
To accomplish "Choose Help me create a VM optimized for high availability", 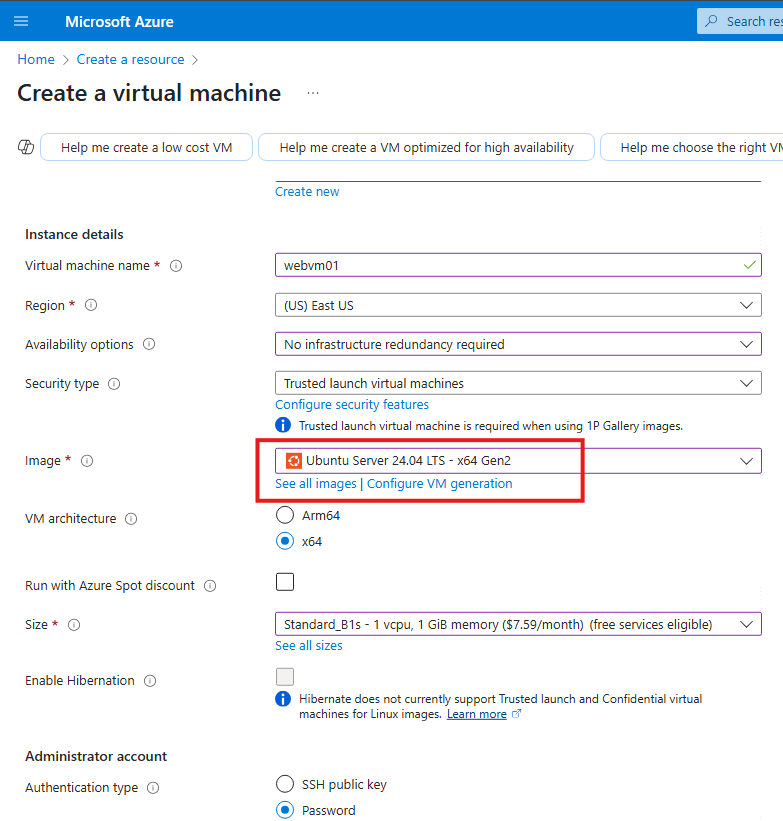I will pyautogui.click(x=426, y=147).
